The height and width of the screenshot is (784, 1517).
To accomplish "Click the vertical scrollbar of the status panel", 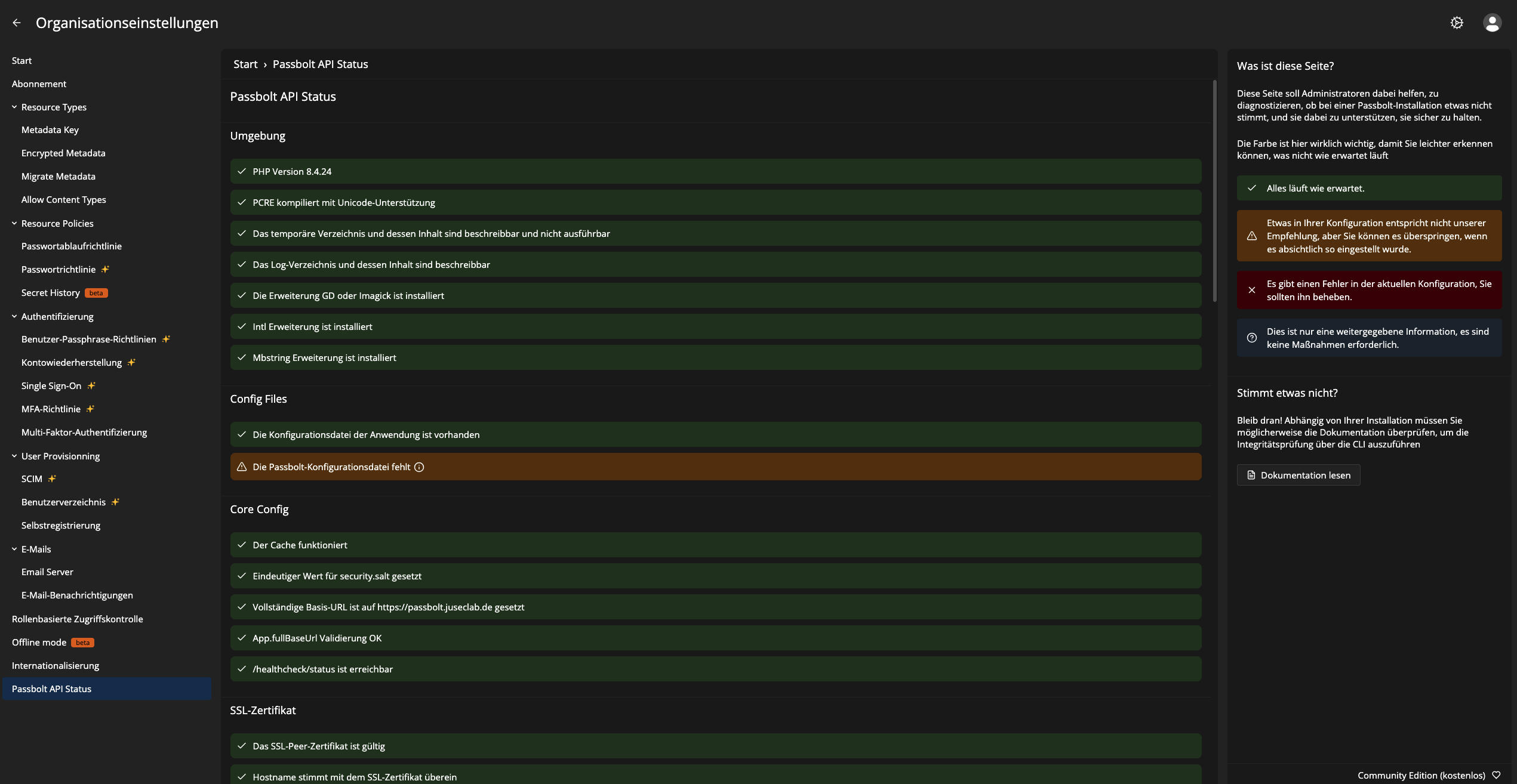I will tap(1214, 191).
